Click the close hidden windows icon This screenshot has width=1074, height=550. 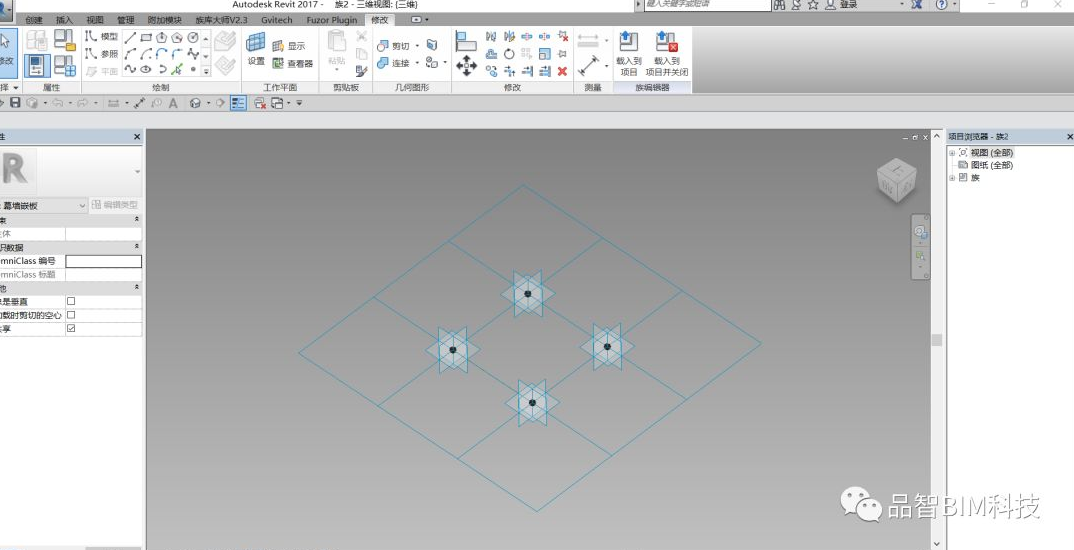pos(260,103)
